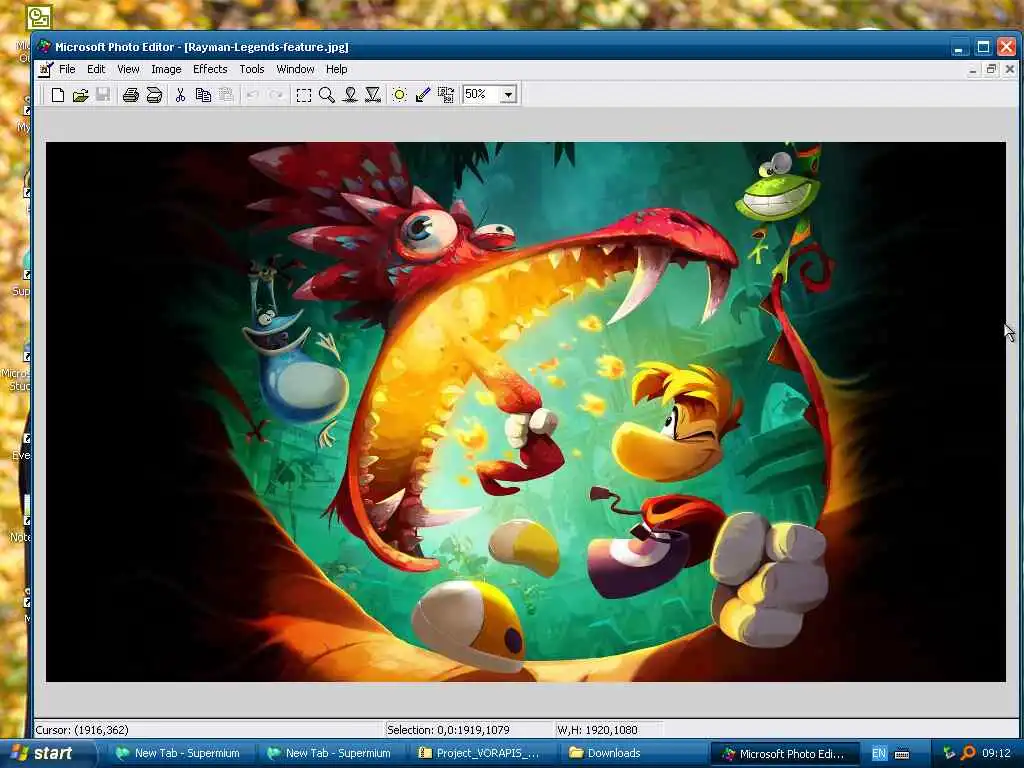
Task: Copy selection using the Copy icon
Action: click(x=203, y=95)
